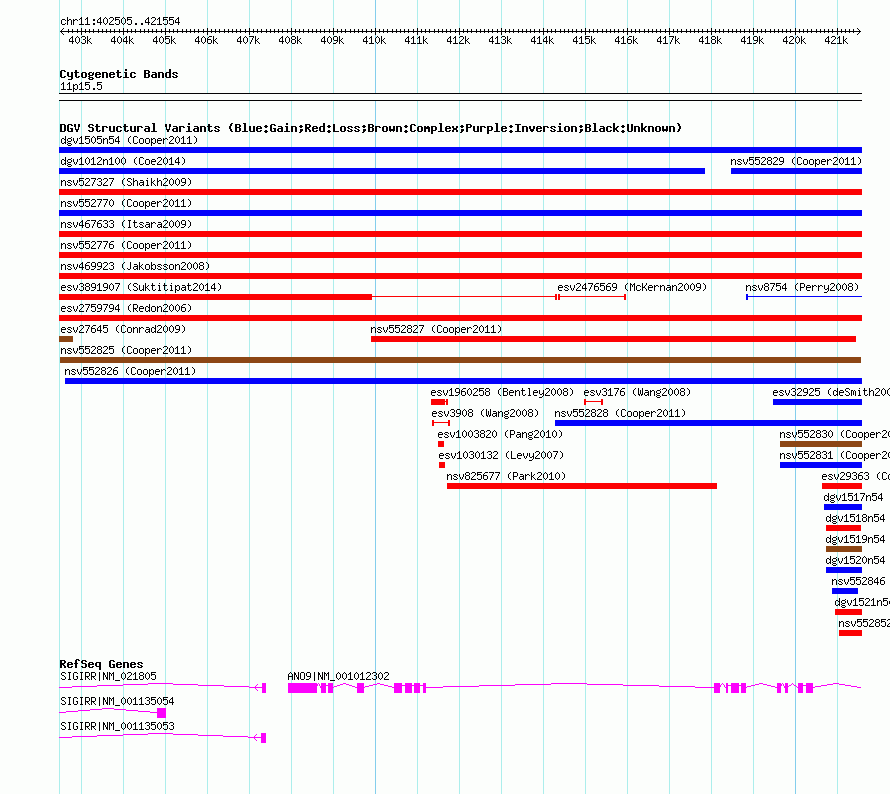
Task: Open the nsv552846 variant label
Action: (x=858, y=581)
